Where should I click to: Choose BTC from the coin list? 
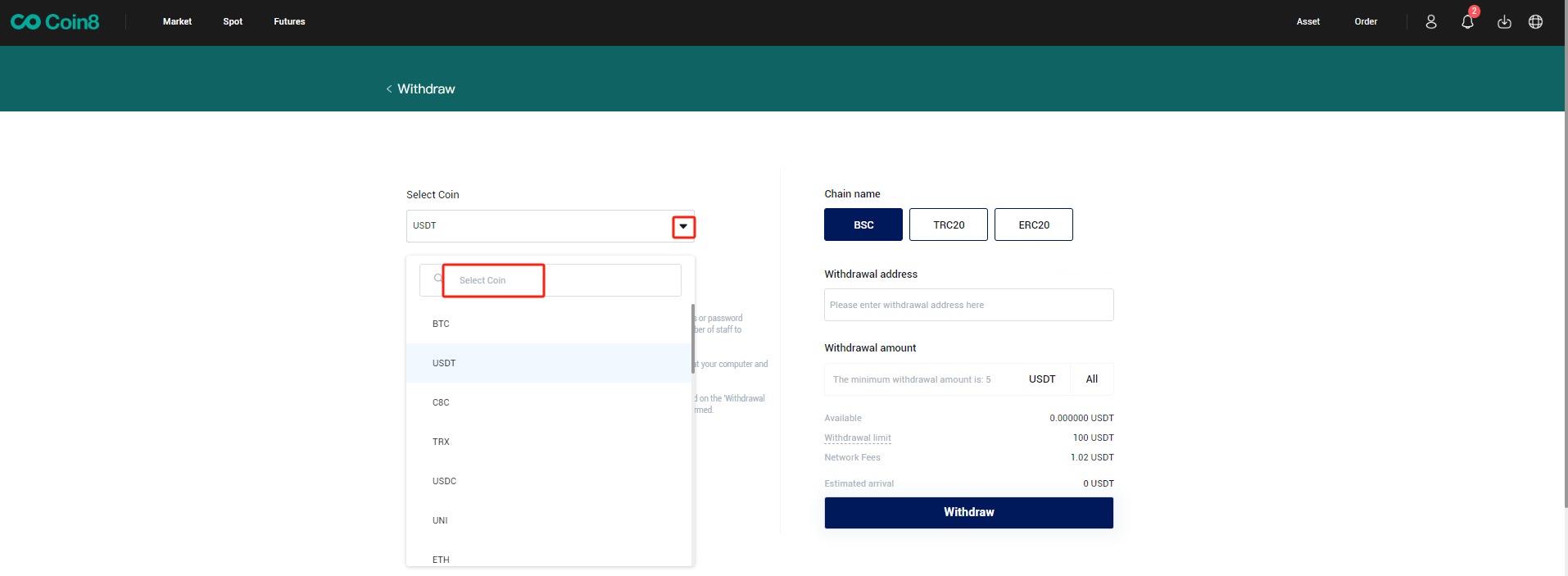(x=441, y=324)
